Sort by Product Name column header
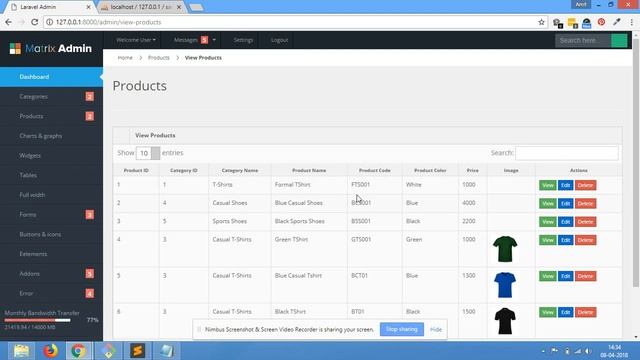The image size is (640, 360). point(309,170)
